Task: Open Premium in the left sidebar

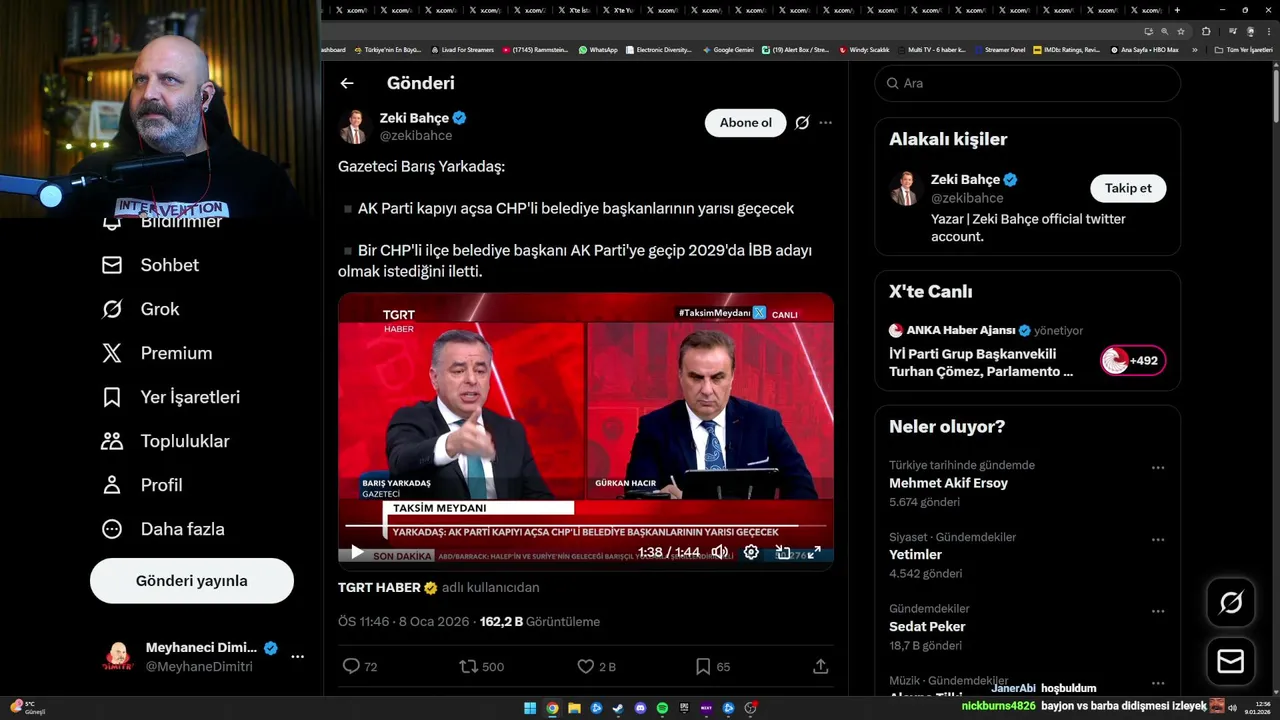Action: pos(157,353)
